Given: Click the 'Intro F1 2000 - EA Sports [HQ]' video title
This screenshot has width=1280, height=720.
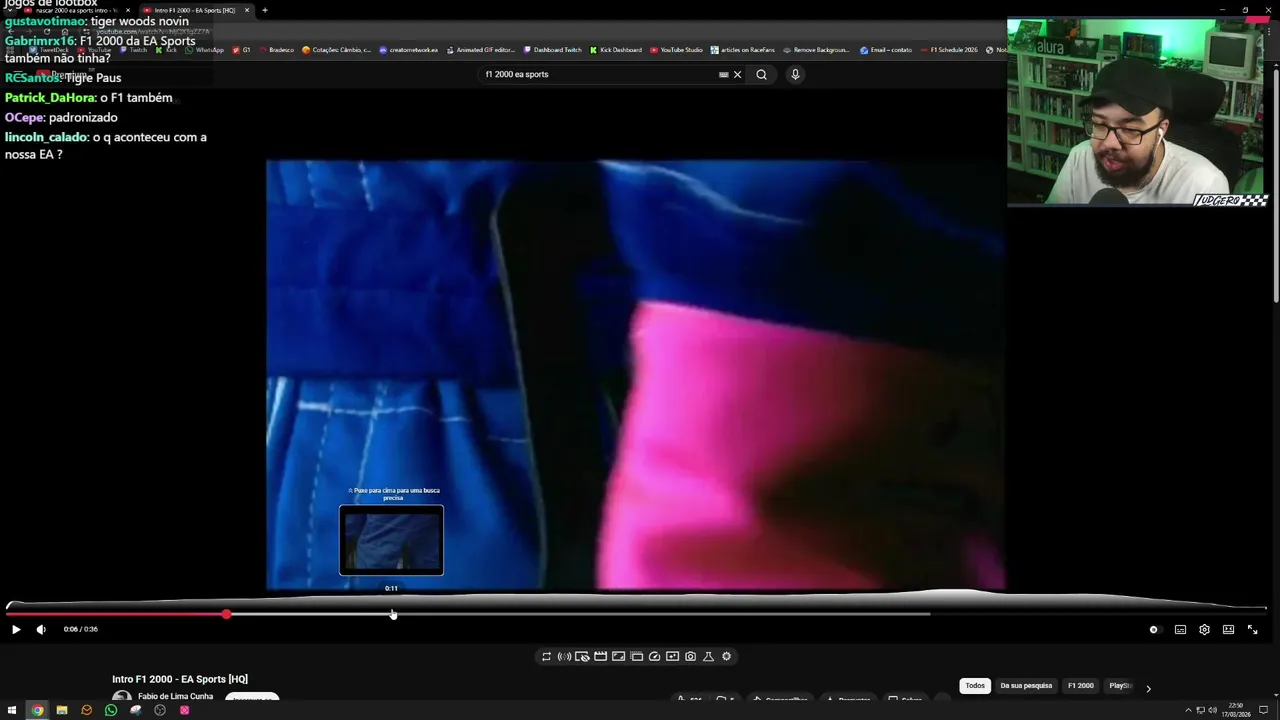Looking at the screenshot, I should 180,679.
